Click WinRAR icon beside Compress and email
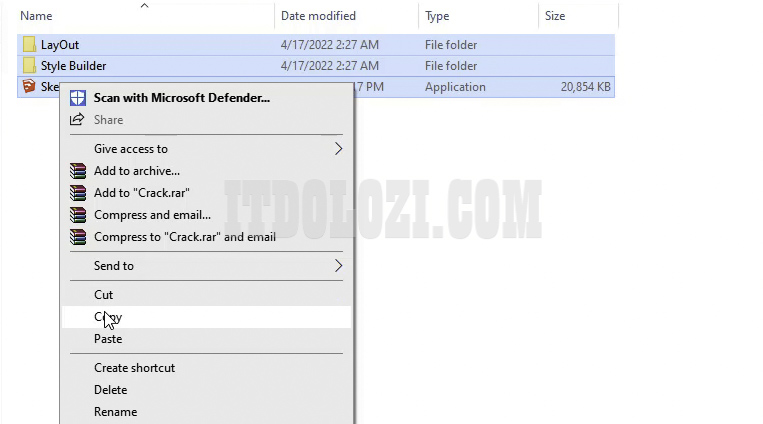The image size is (763, 424). [78, 215]
